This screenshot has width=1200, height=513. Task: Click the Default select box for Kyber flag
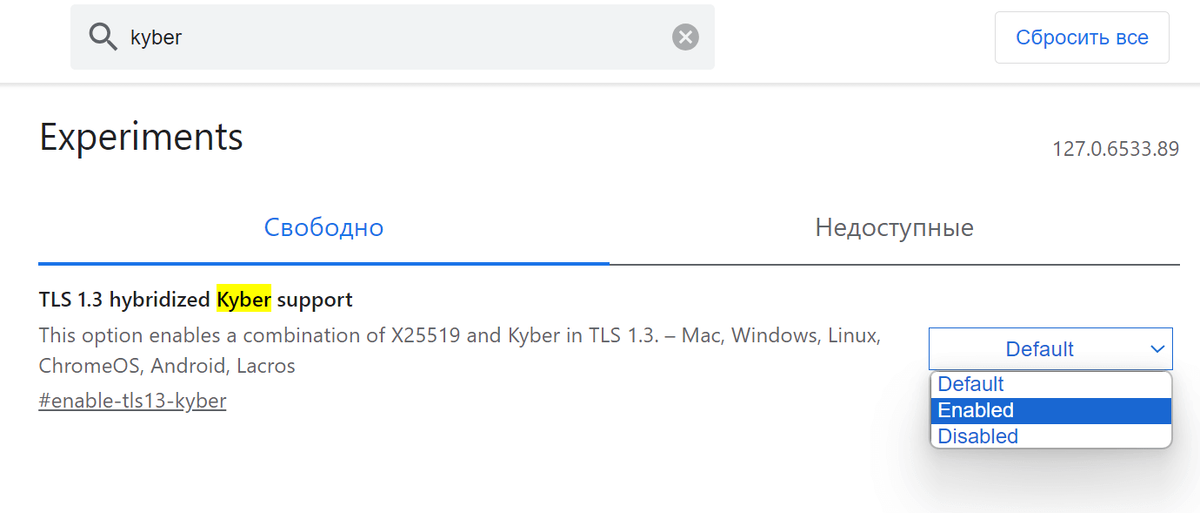(x=1050, y=349)
